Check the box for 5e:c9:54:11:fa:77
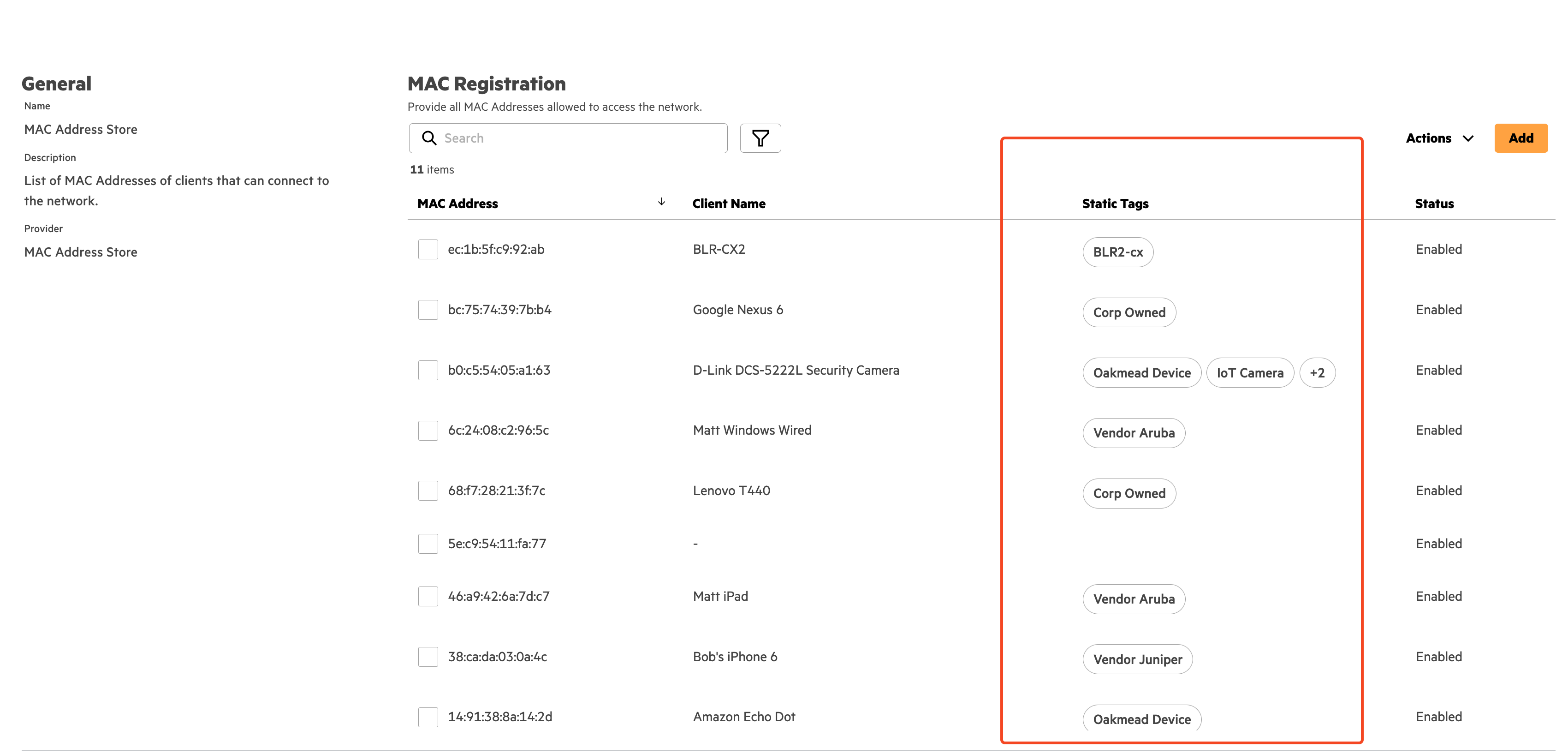Image resolution: width=1568 pixels, height=754 pixels. pos(428,543)
